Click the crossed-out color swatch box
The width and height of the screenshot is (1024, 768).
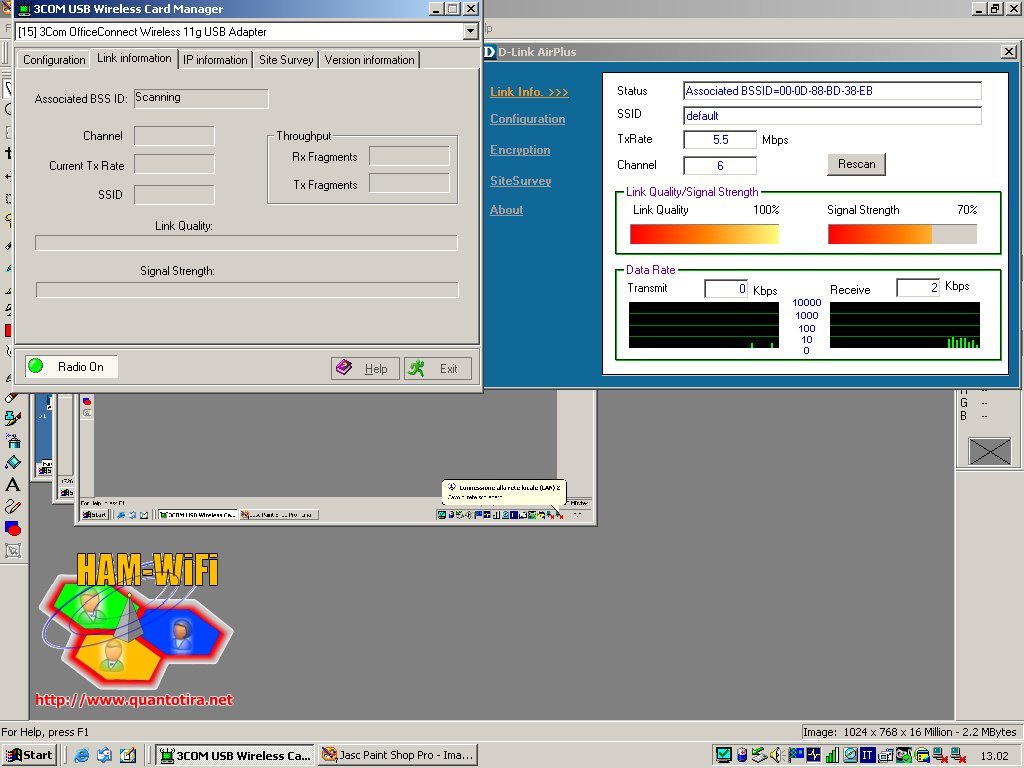989,451
